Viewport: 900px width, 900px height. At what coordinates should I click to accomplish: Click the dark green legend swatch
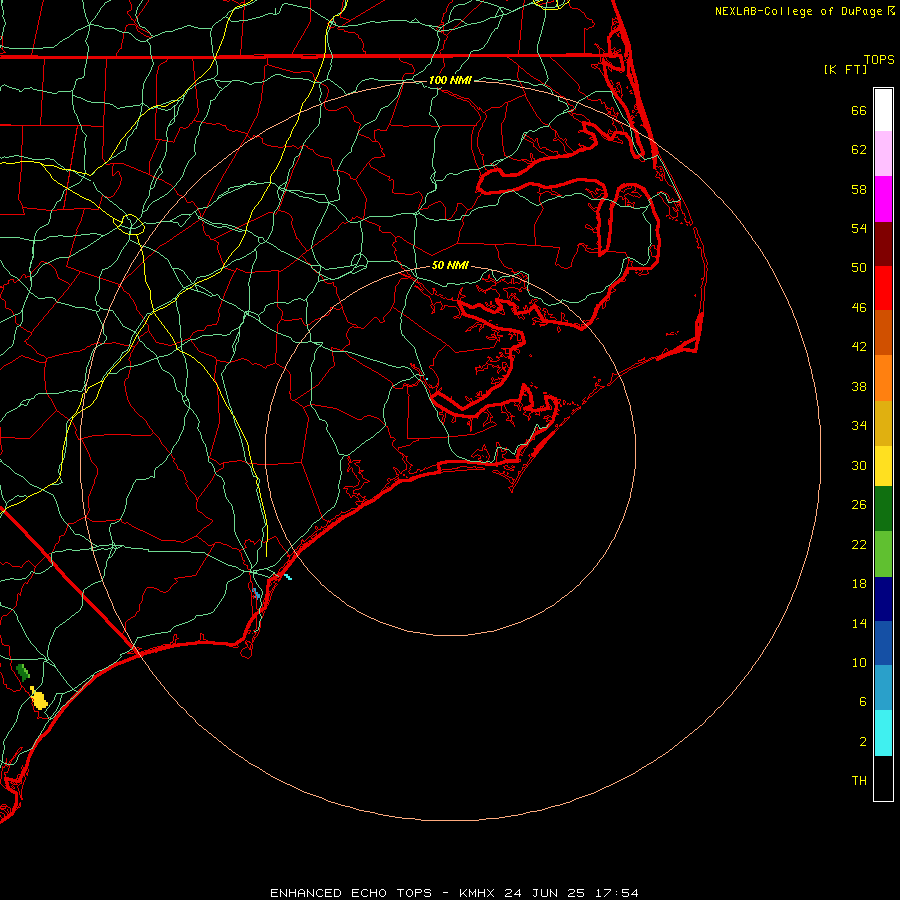[883, 509]
